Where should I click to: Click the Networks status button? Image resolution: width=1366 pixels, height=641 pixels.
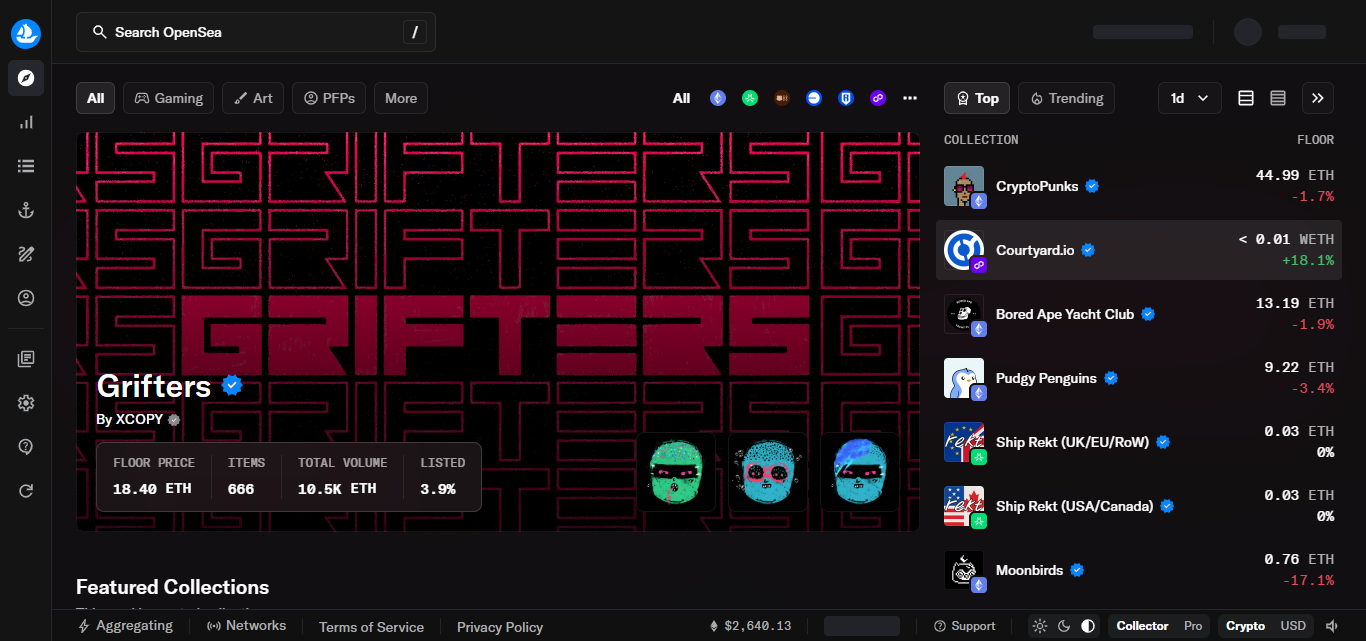point(246,626)
